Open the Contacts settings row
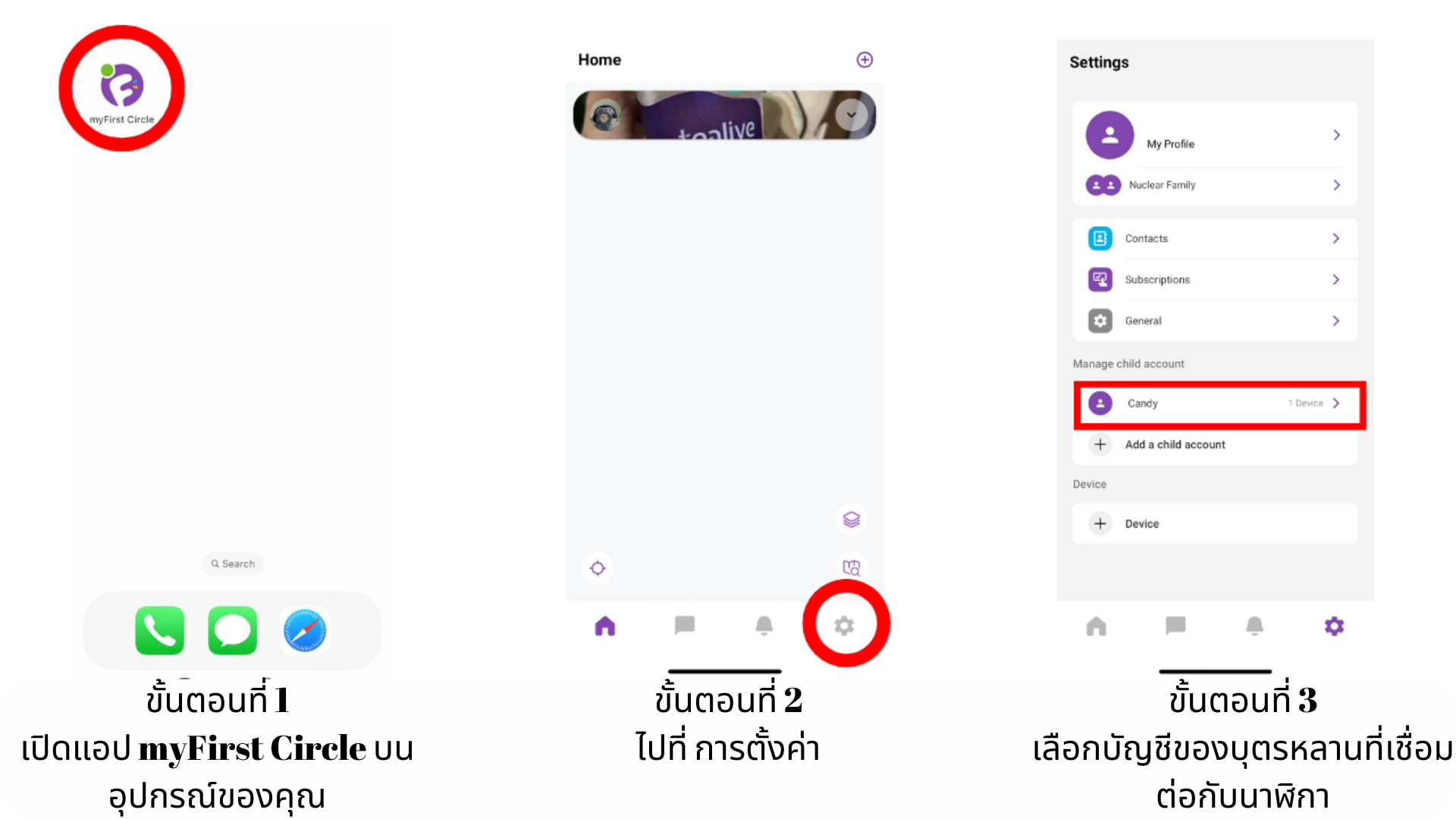1456x819 pixels. pos(1215,238)
